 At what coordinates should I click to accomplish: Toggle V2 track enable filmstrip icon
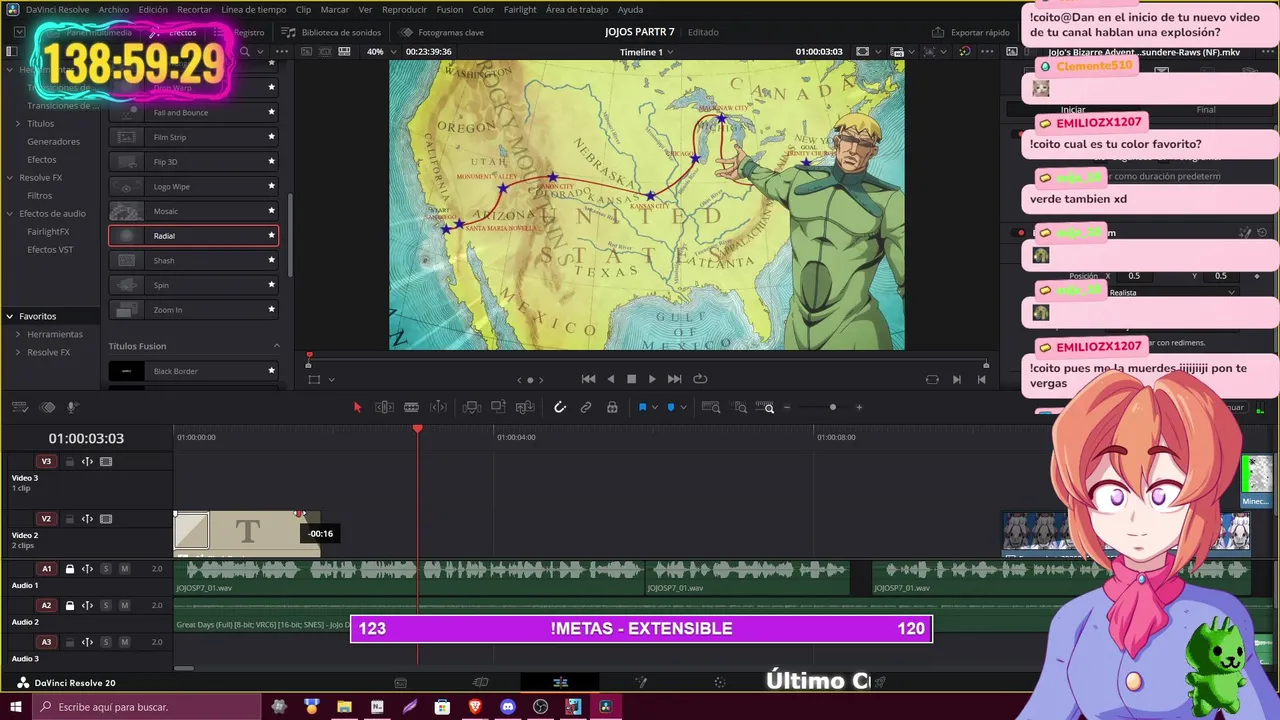[x=106, y=519]
